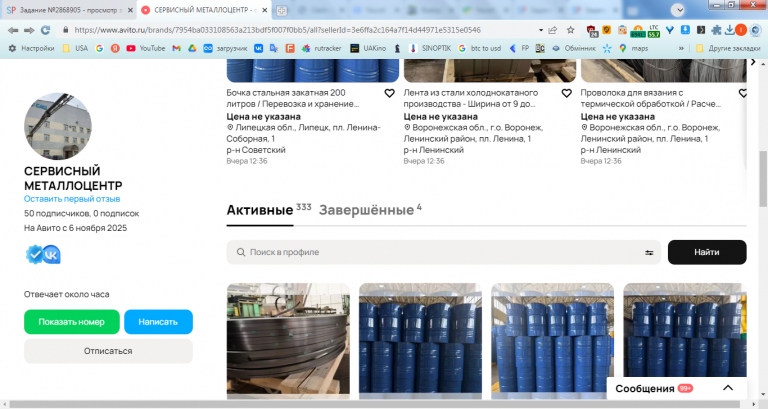Open Лента из стали холоднокатаного listing
768x409 pixels.
point(471,98)
